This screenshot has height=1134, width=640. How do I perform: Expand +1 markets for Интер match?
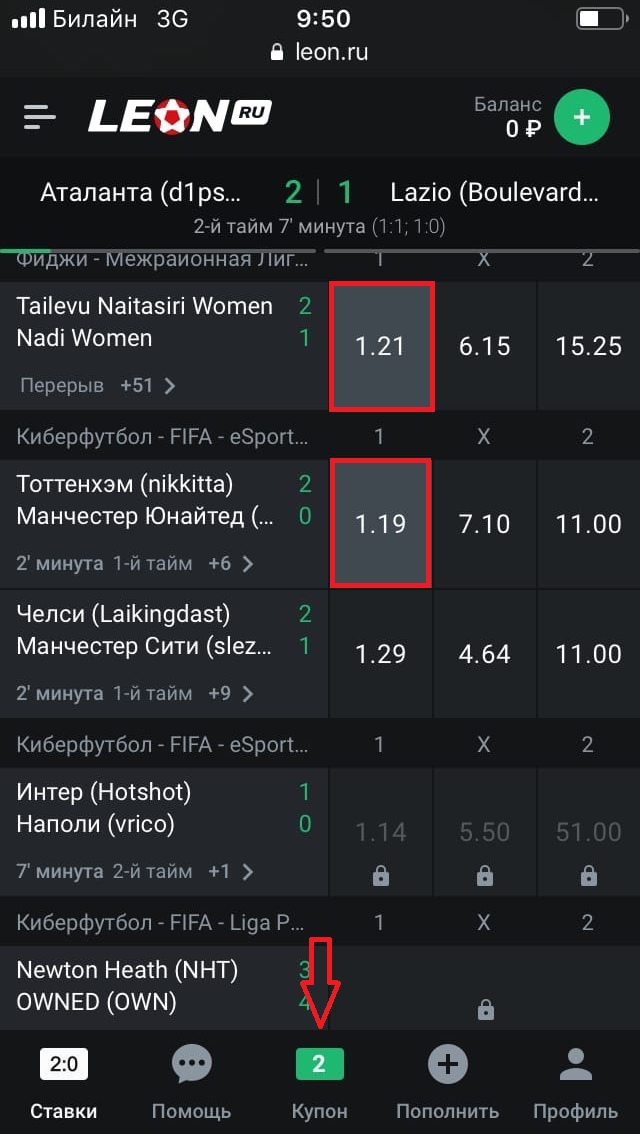tap(231, 872)
